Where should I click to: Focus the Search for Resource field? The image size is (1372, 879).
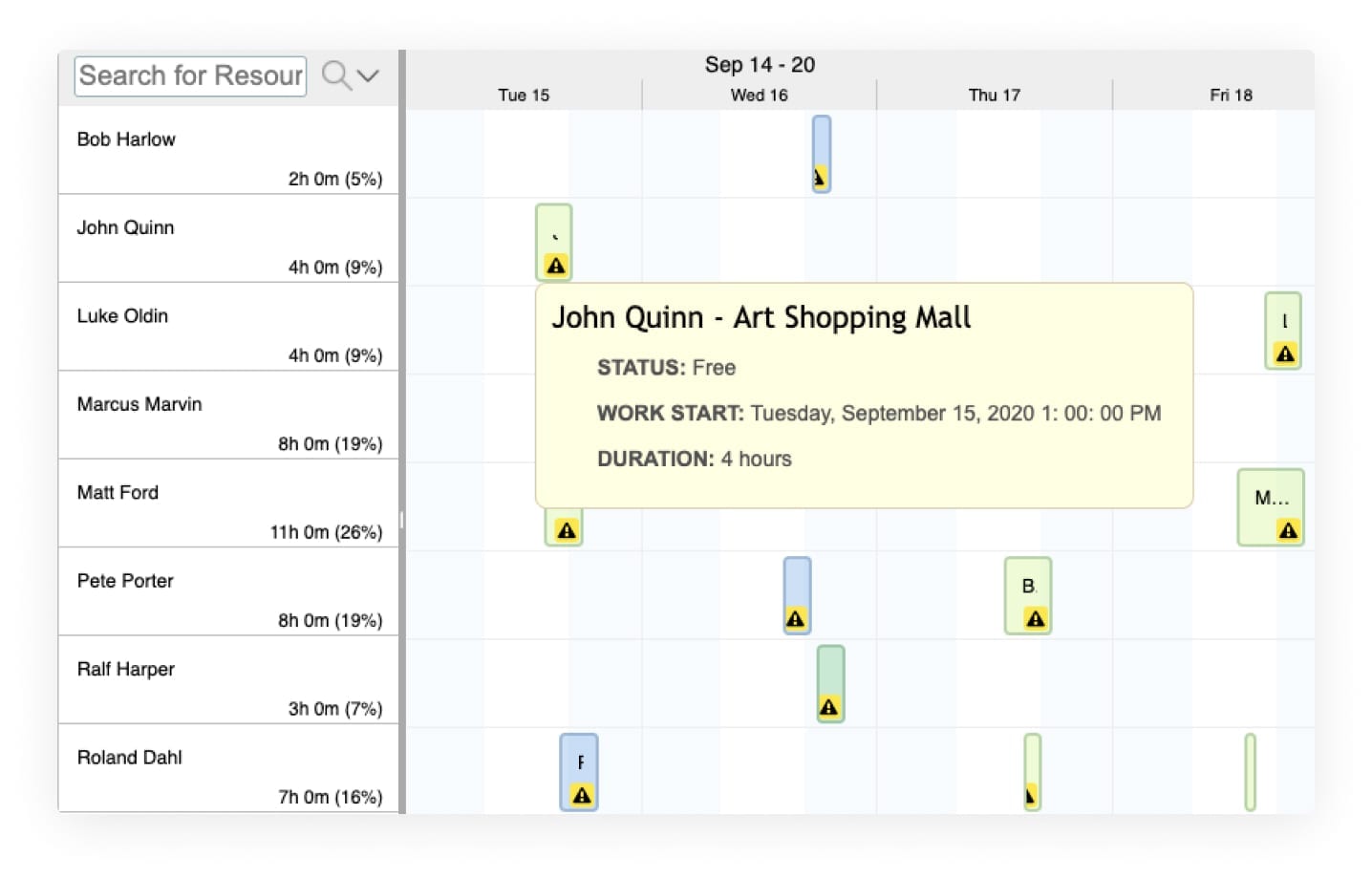tap(190, 75)
